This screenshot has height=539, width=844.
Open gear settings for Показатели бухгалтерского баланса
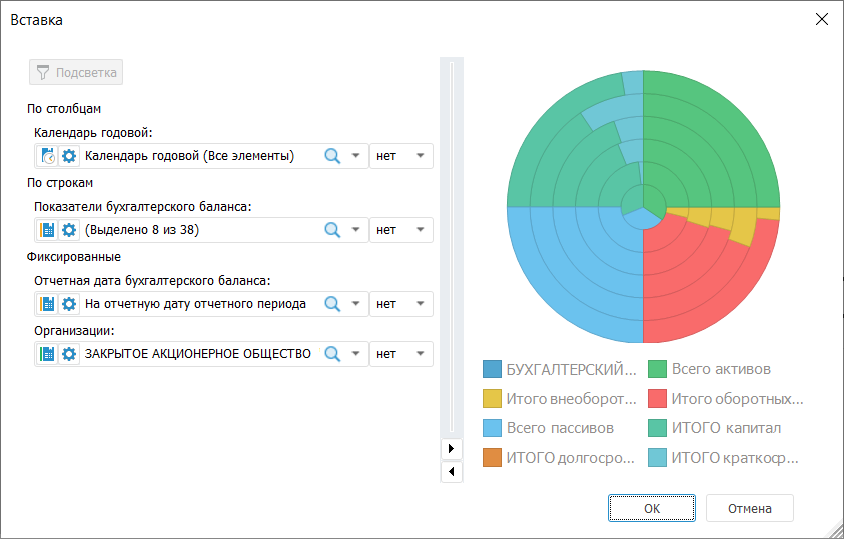(x=69, y=230)
